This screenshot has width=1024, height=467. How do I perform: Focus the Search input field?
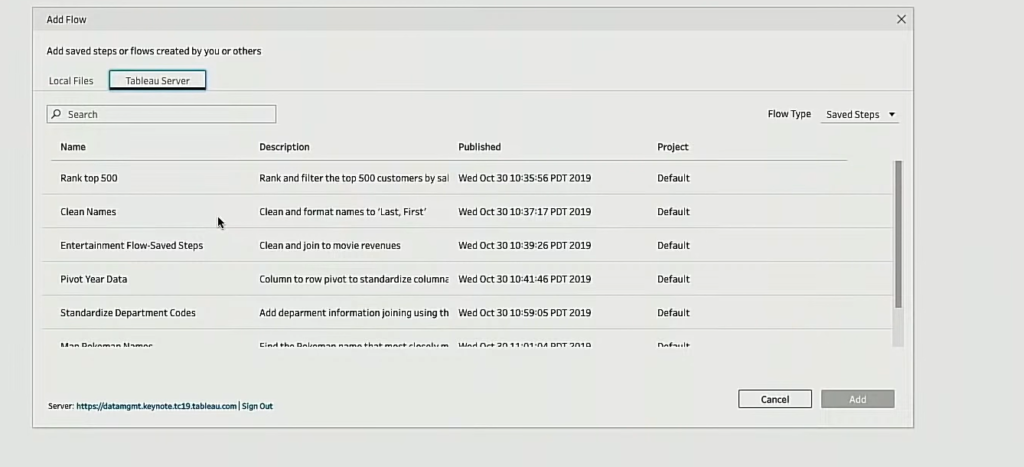pyautogui.click(x=161, y=114)
